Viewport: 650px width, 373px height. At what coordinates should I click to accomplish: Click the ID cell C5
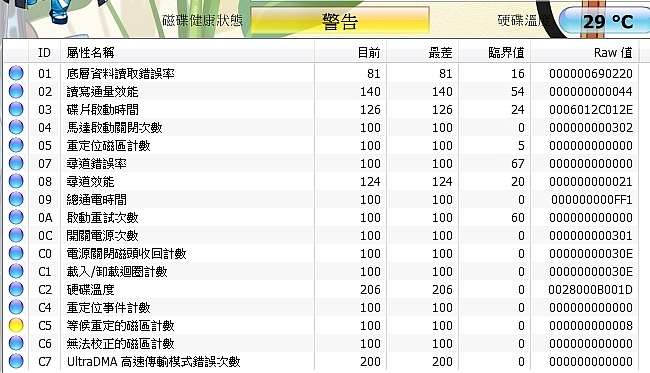click(x=45, y=326)
